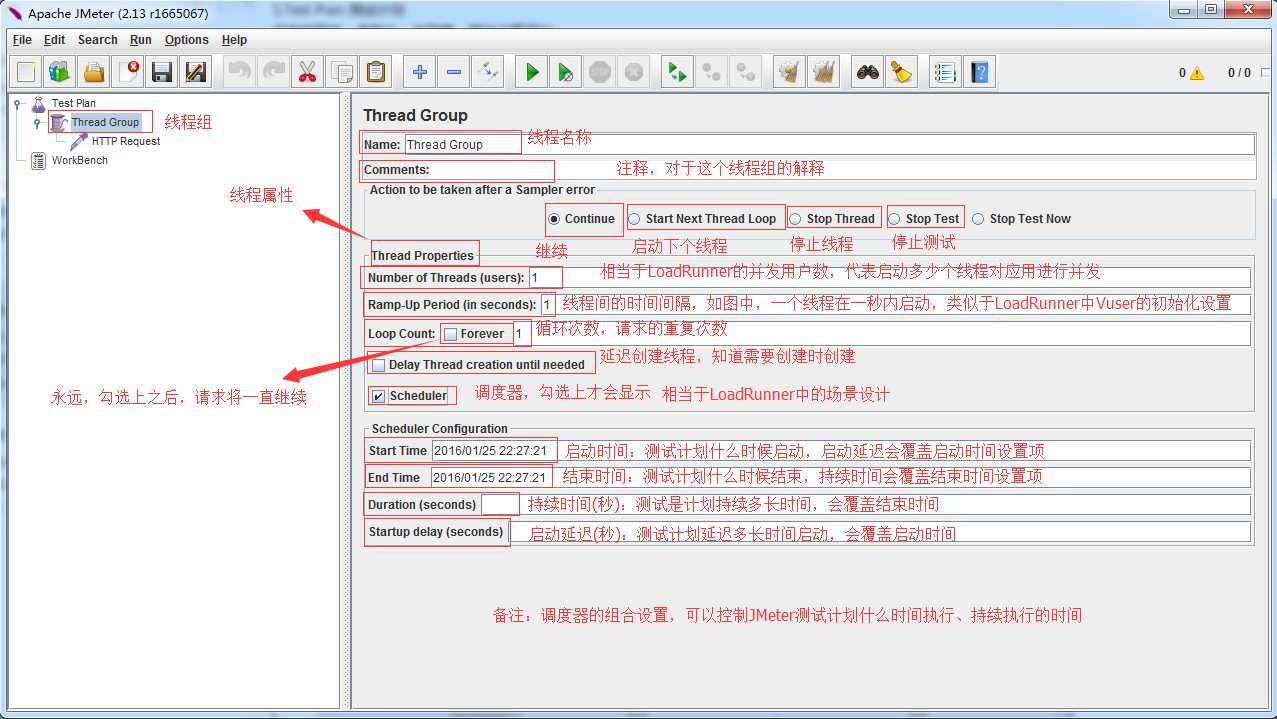Click the Open file toolbar icon
Image resolution: width=1277 pixels, height=719 pixels.
click(94, 72)
